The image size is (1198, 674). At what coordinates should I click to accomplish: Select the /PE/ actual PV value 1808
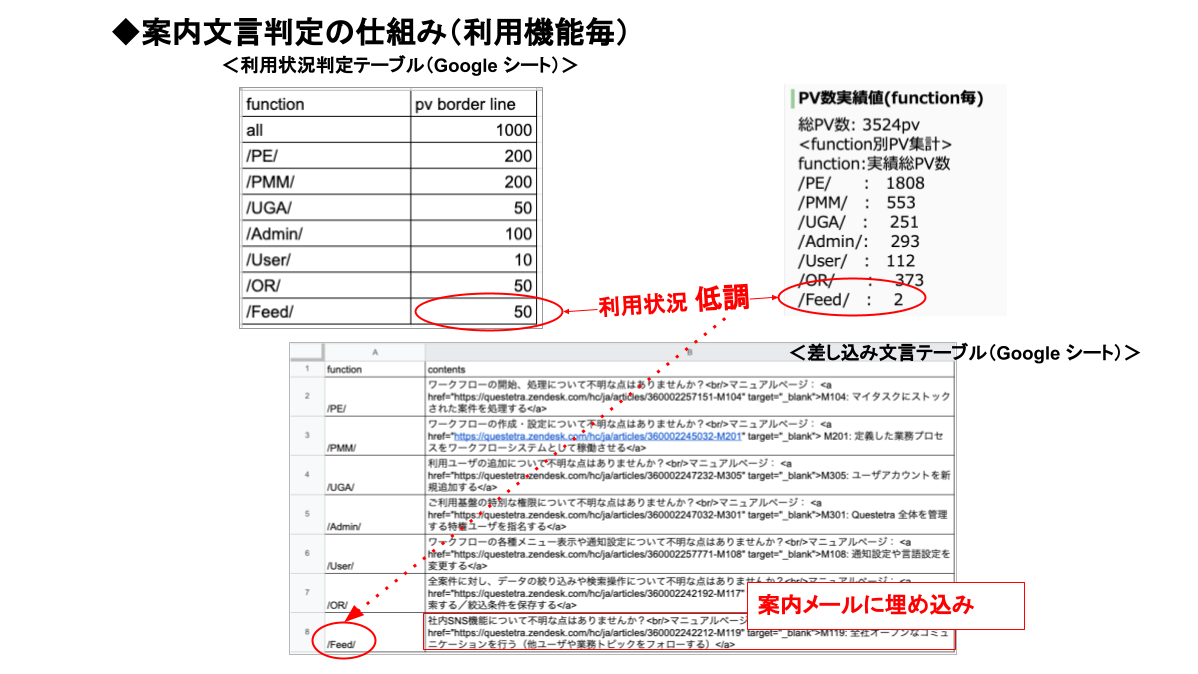coord(904,183)
